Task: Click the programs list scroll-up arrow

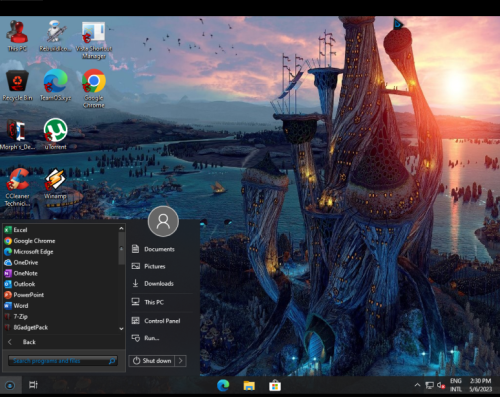Action: point(121,229)
